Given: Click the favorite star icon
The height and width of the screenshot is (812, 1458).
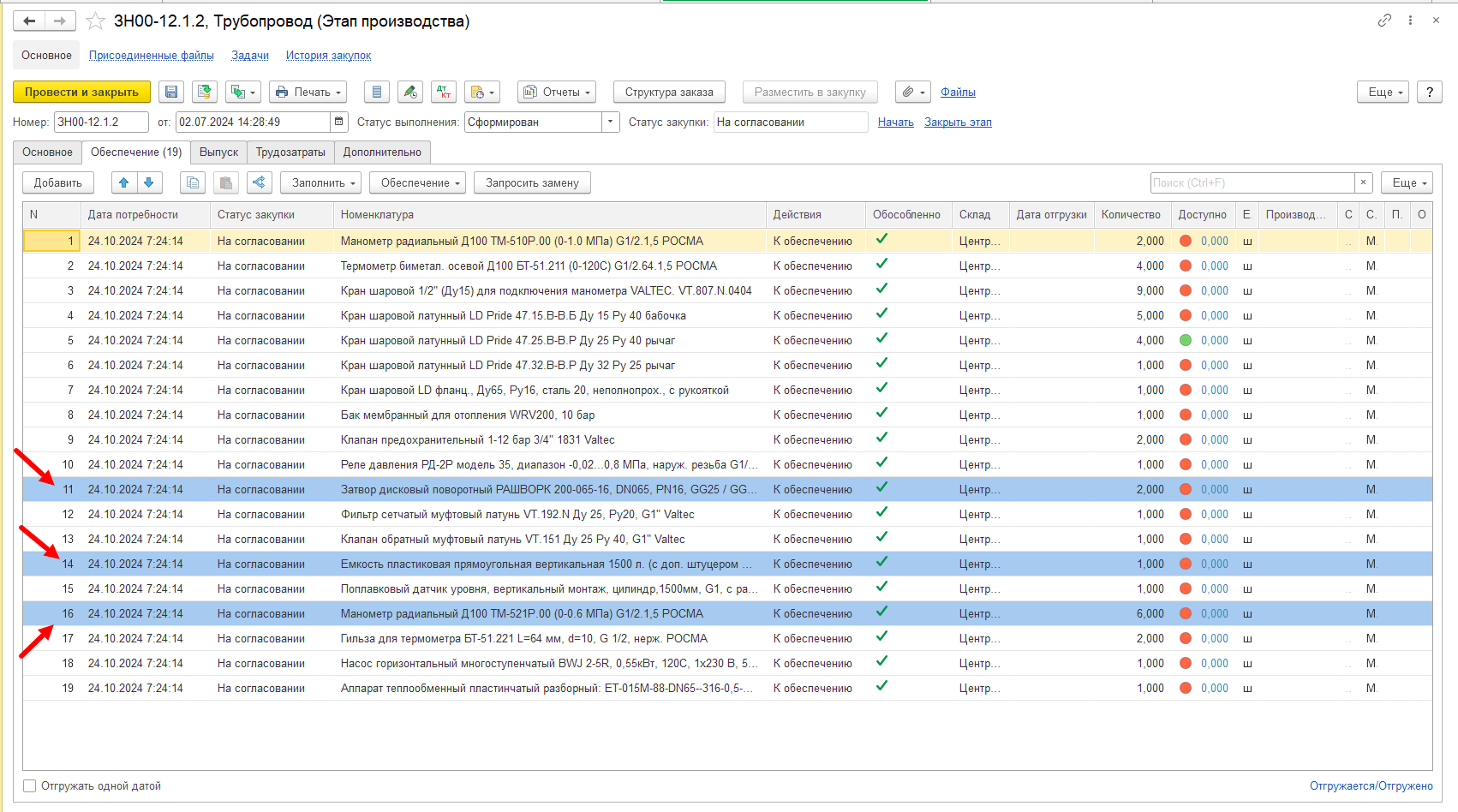Looking at the screenshot, I should click(x=95, y=21).
